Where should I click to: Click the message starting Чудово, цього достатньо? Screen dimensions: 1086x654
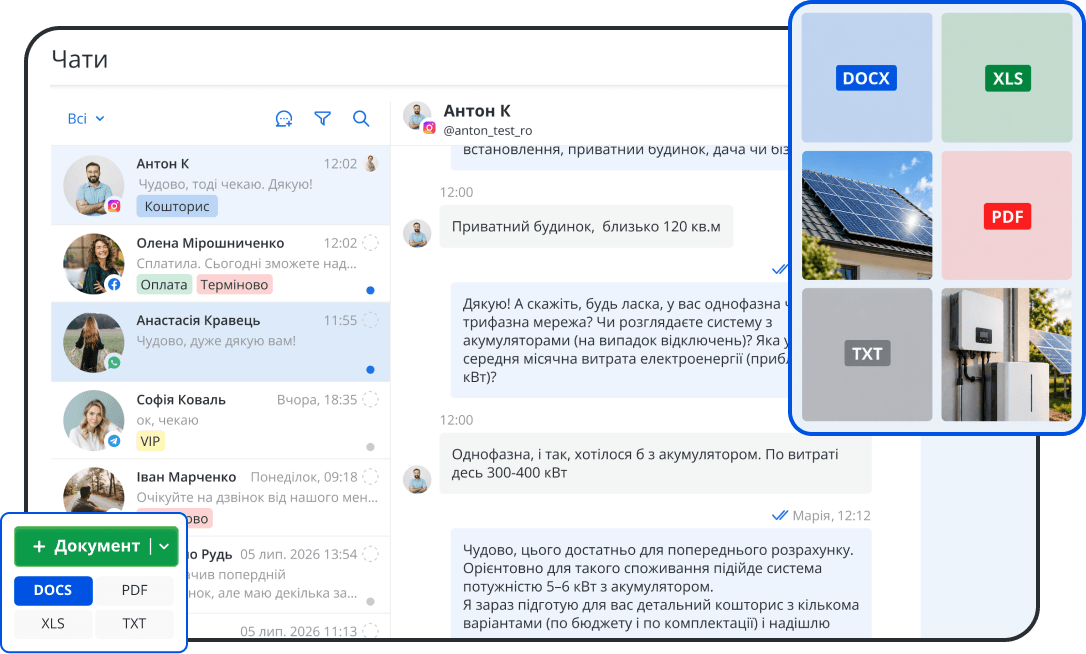click(x=661, y=583)
